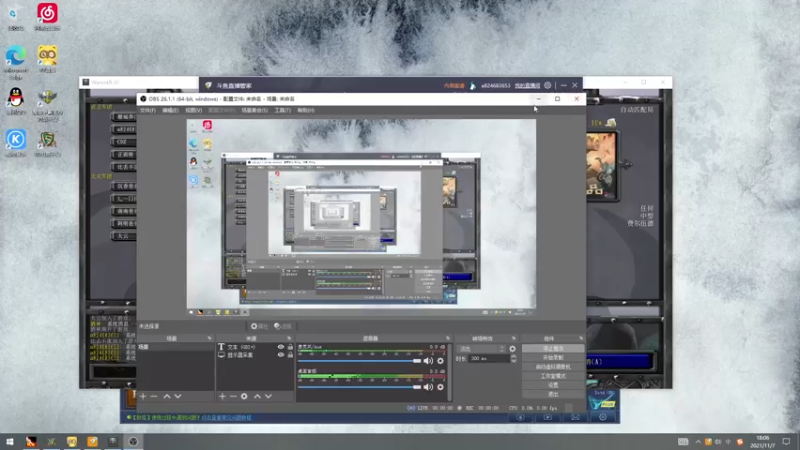Viewport: 800px width, 450px height.
Task: Pop out the Audio Mixer dock icon
Action: (448, 338)
